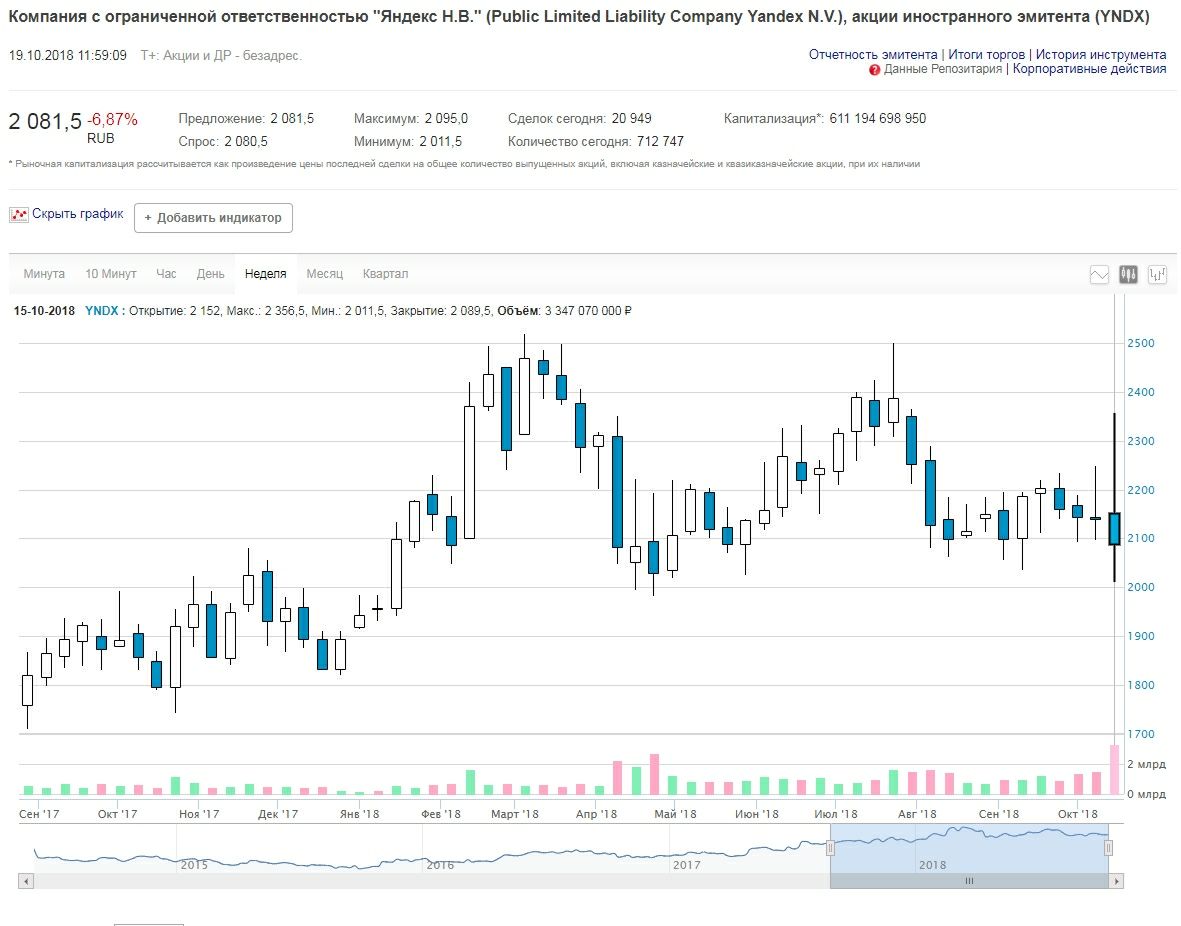Click 2017 area in the navigator timeline
The image size is (1181, 926).
[x=687, y=865]
